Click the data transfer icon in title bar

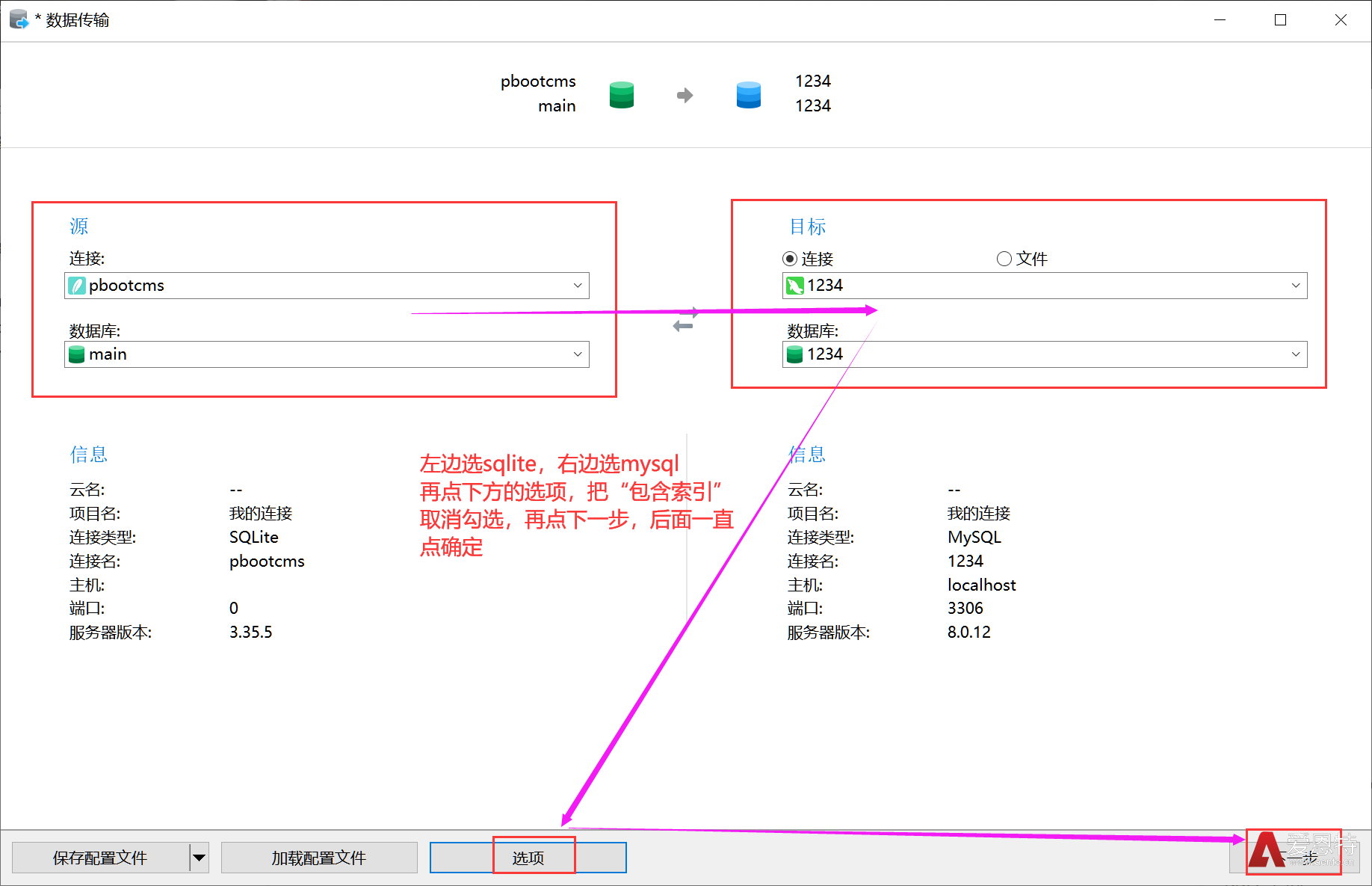pyautogui.click(x=19, y=19)
